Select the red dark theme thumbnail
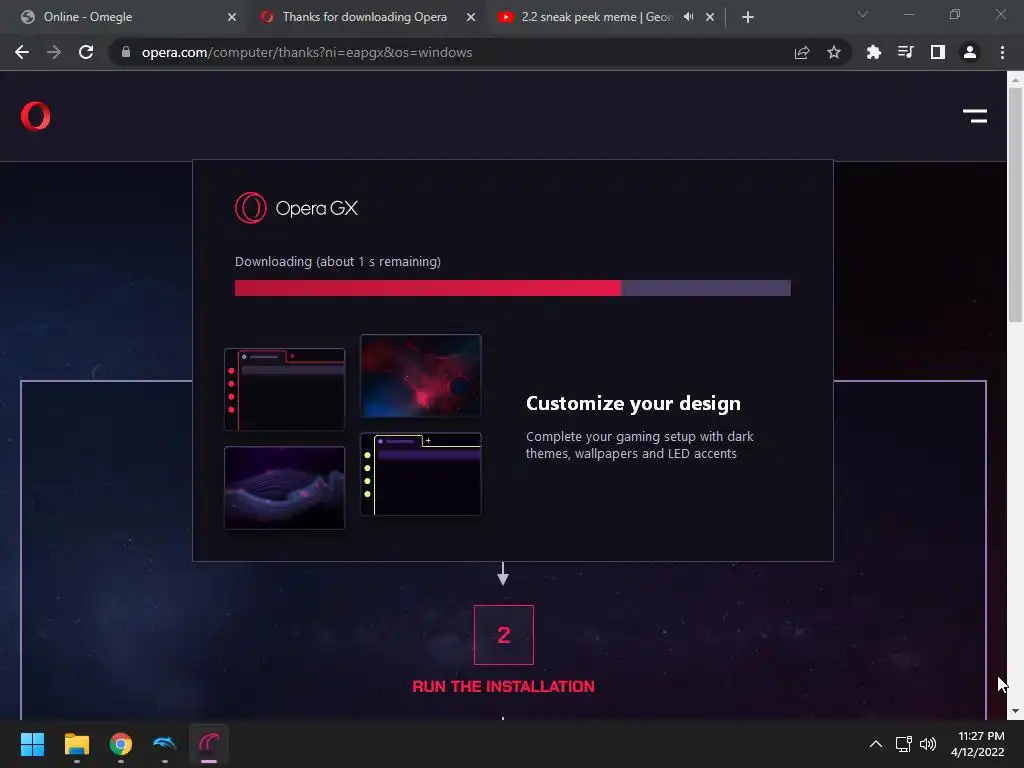Screen dimensions: 1024x768 coord(284,389)
